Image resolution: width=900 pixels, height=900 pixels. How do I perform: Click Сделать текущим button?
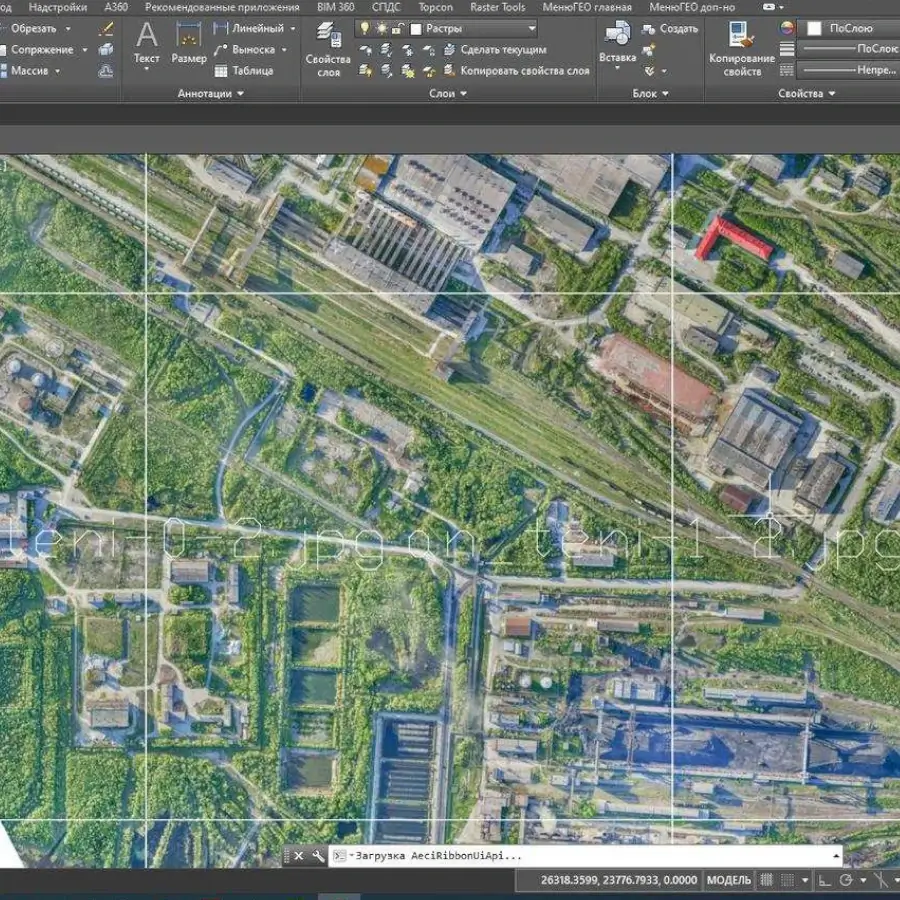(502, 49)
